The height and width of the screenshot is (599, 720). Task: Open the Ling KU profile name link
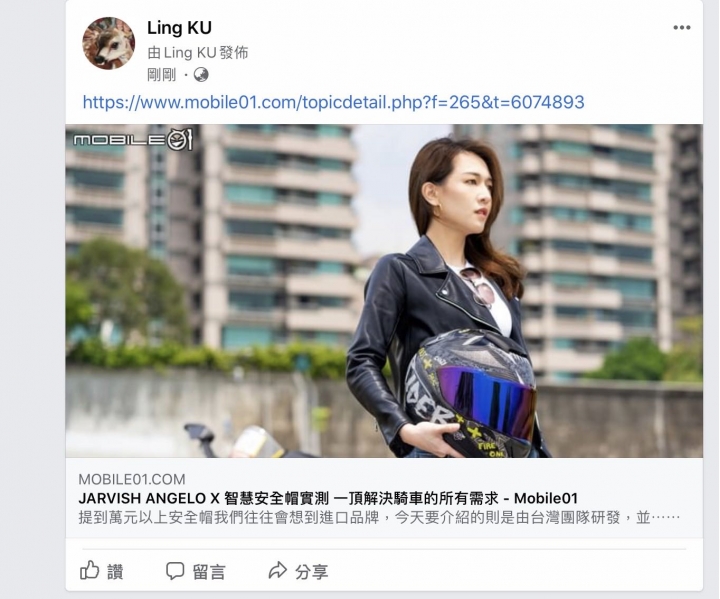point(179,28)
